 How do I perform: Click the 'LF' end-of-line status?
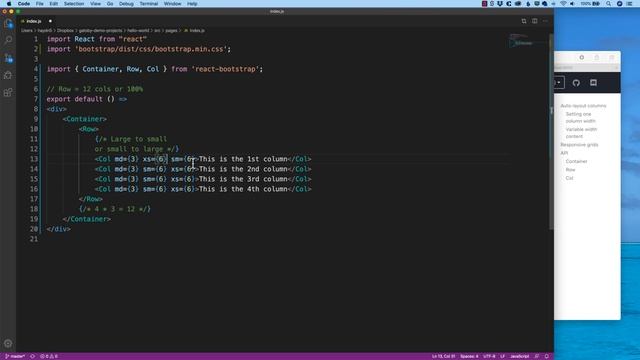click(502, 356)
